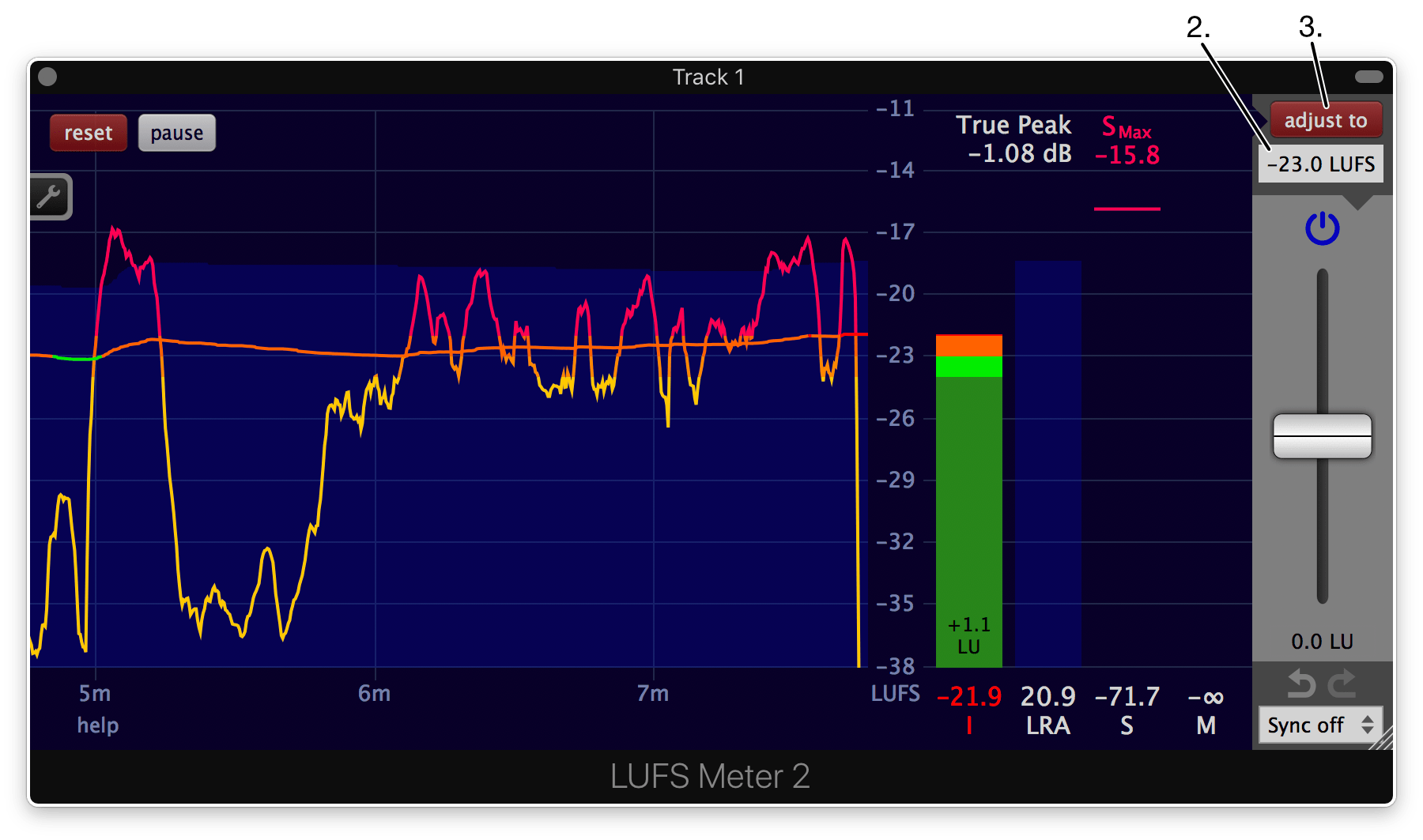Click the LUFS Meter 2 footer title
The image size is (1423, 840).
coord(710,776)
